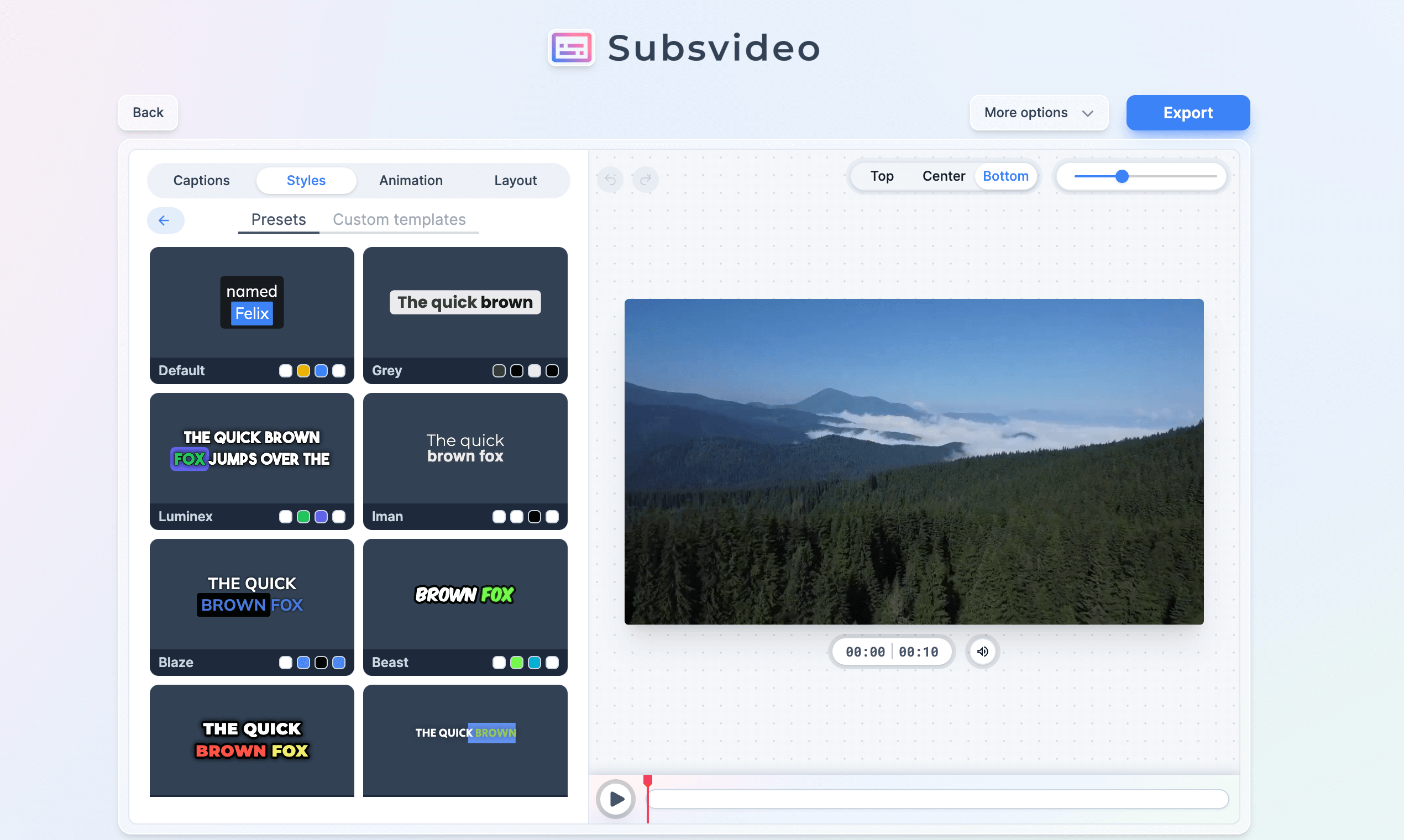Mute audio with the speaker icon
This screenshot has height=840, width=1404.
(x=983, y=652)
